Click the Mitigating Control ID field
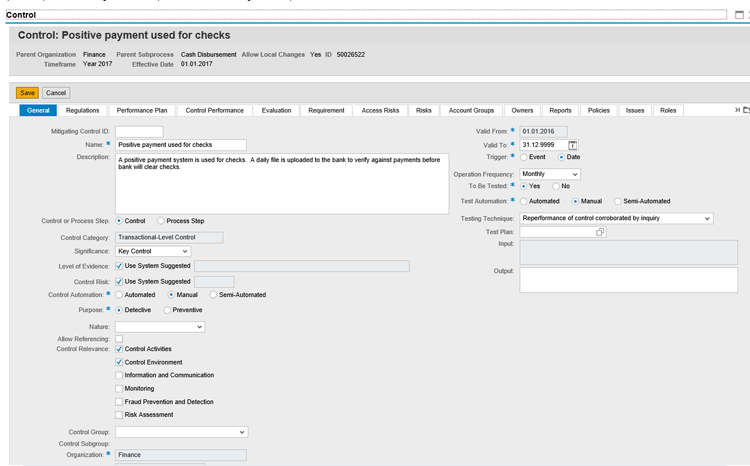 coord(139,132)
